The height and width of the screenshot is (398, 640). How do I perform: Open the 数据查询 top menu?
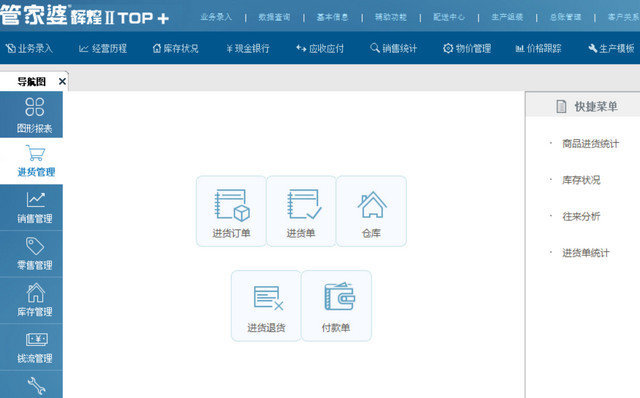(x=274, y=17)
